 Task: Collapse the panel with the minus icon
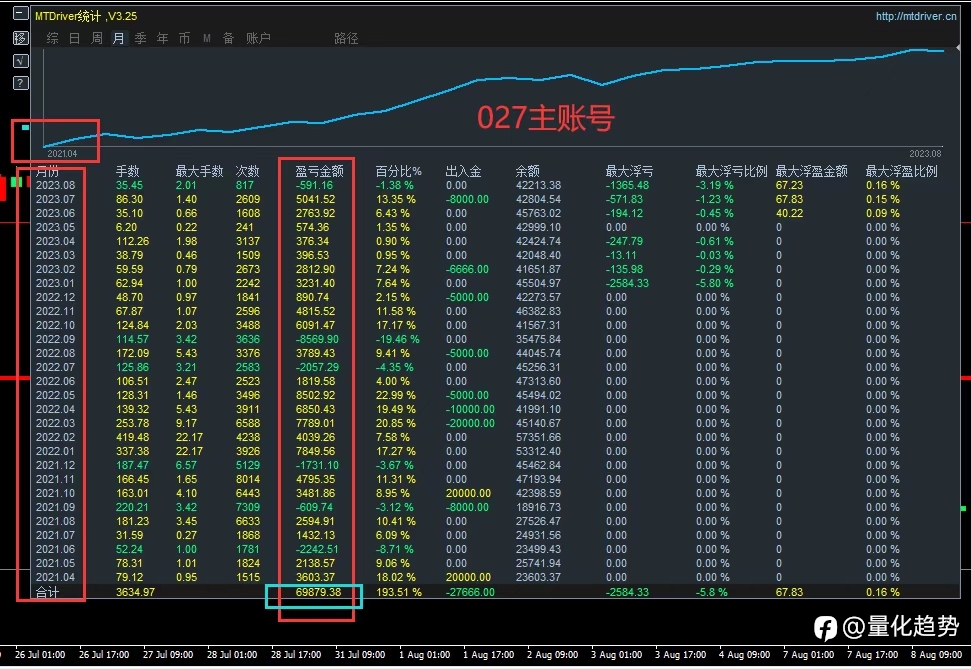[20, 13]
